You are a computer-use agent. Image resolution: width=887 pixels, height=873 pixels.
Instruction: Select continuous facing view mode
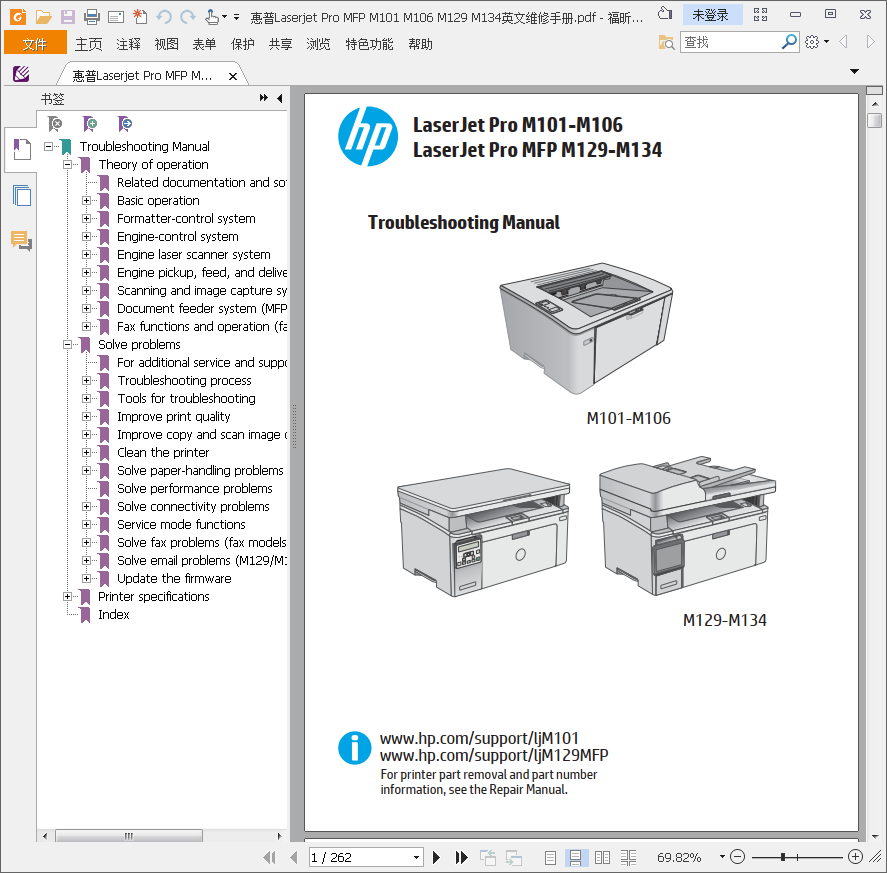(628, 858)
